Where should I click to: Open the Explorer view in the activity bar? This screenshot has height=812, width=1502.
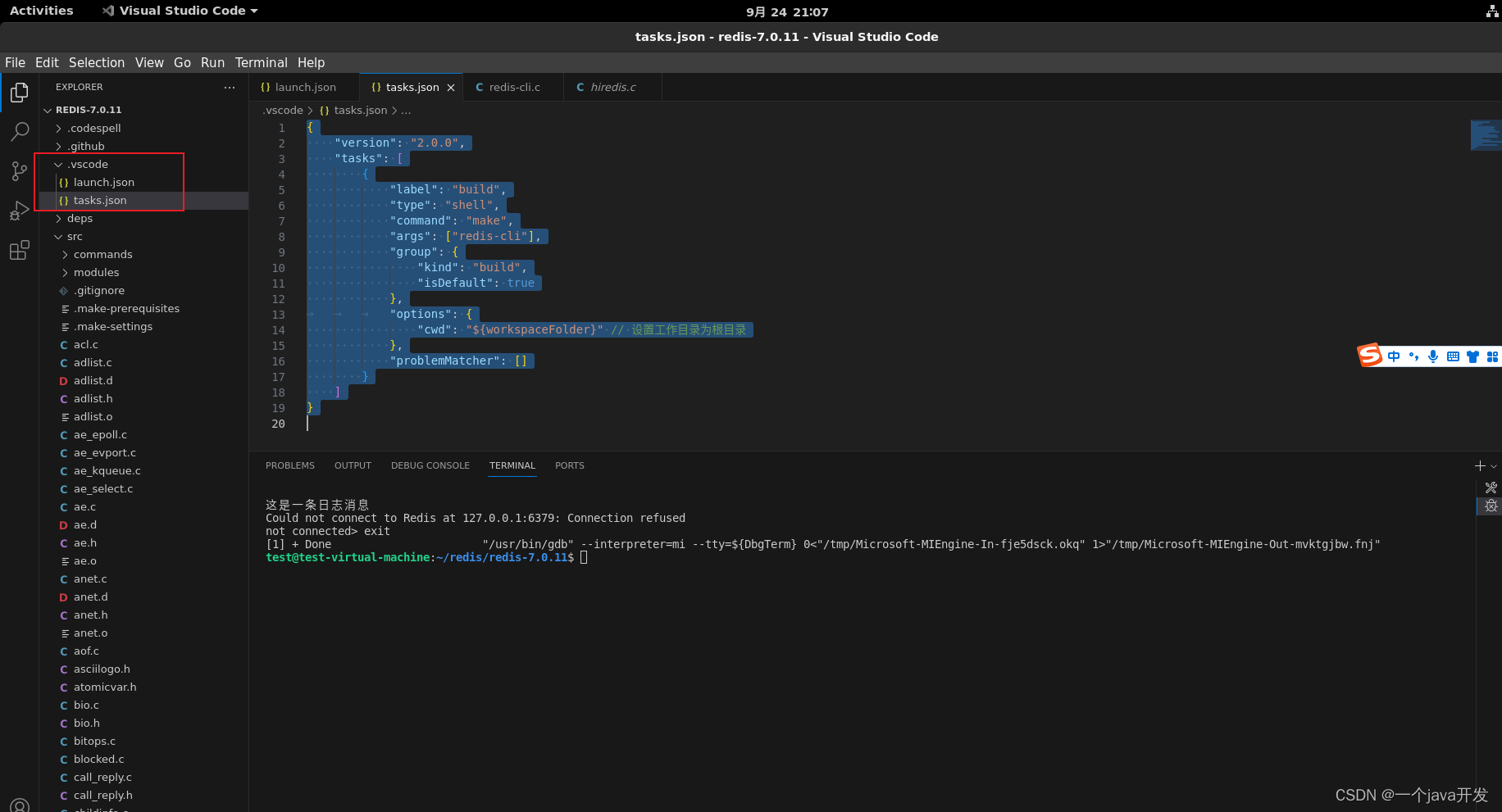19,93
